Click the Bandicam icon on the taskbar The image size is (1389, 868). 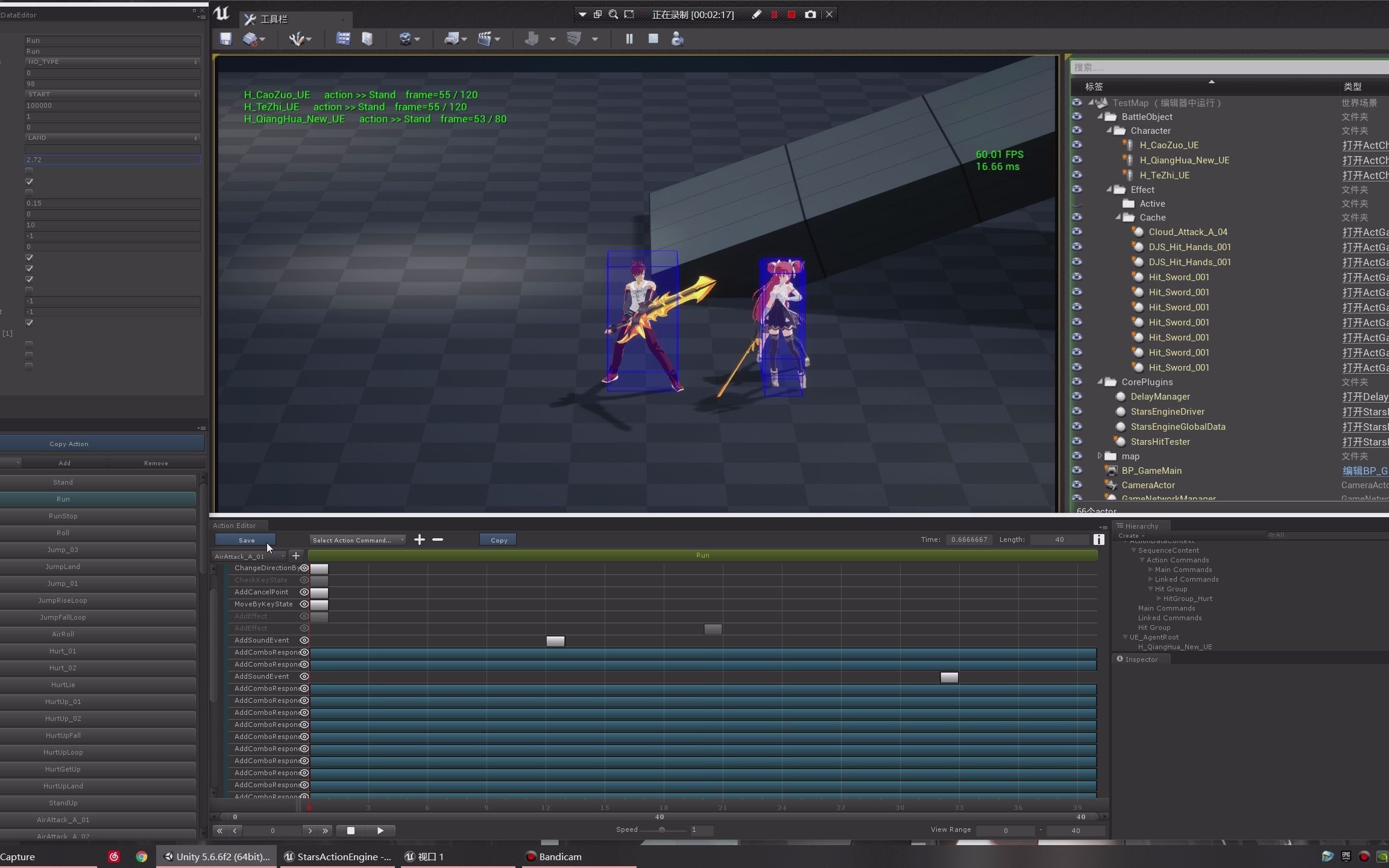click(530, 857)
